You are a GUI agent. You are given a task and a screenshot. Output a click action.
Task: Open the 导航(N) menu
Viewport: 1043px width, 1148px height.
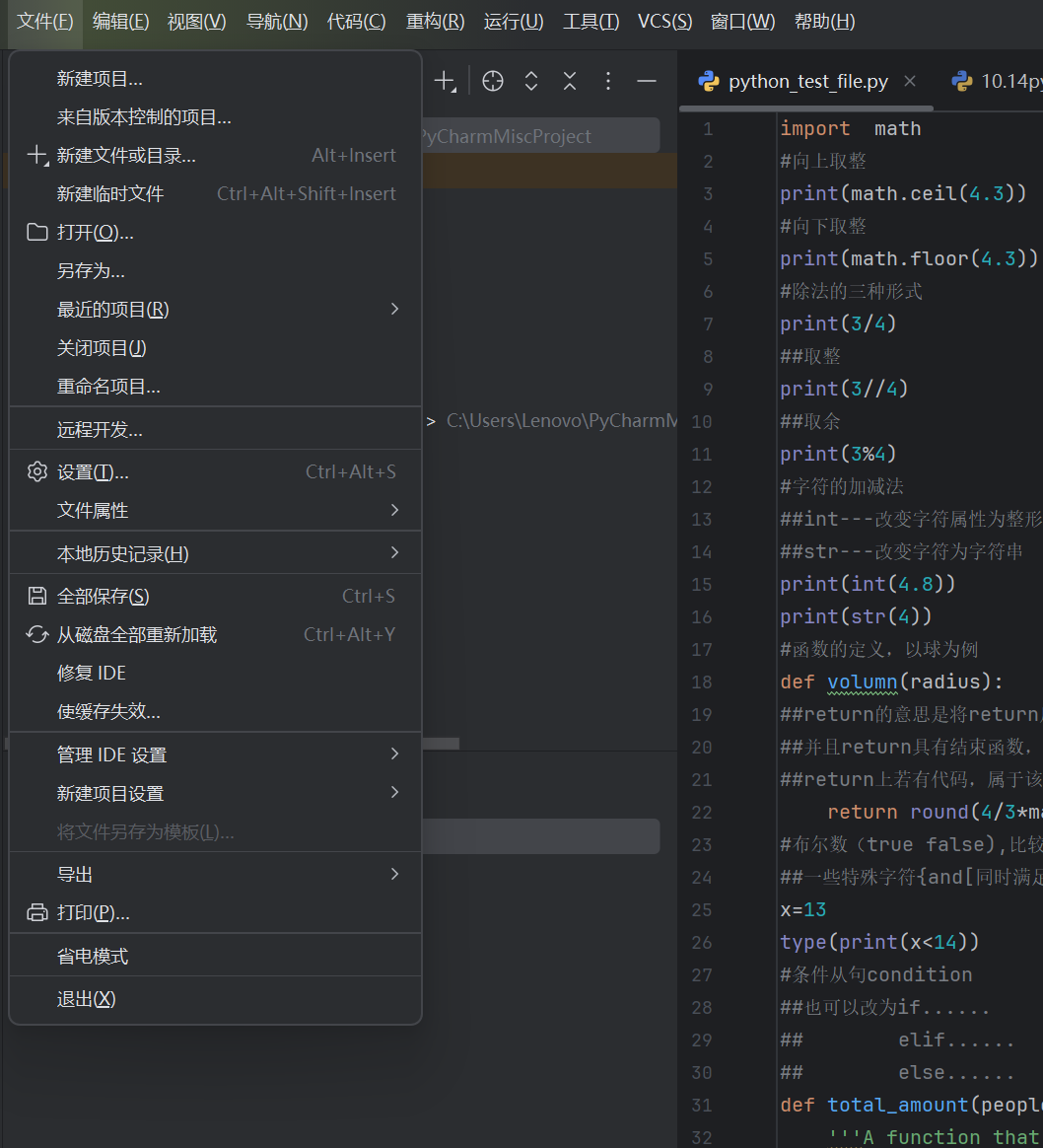click(x=277, y=22)
